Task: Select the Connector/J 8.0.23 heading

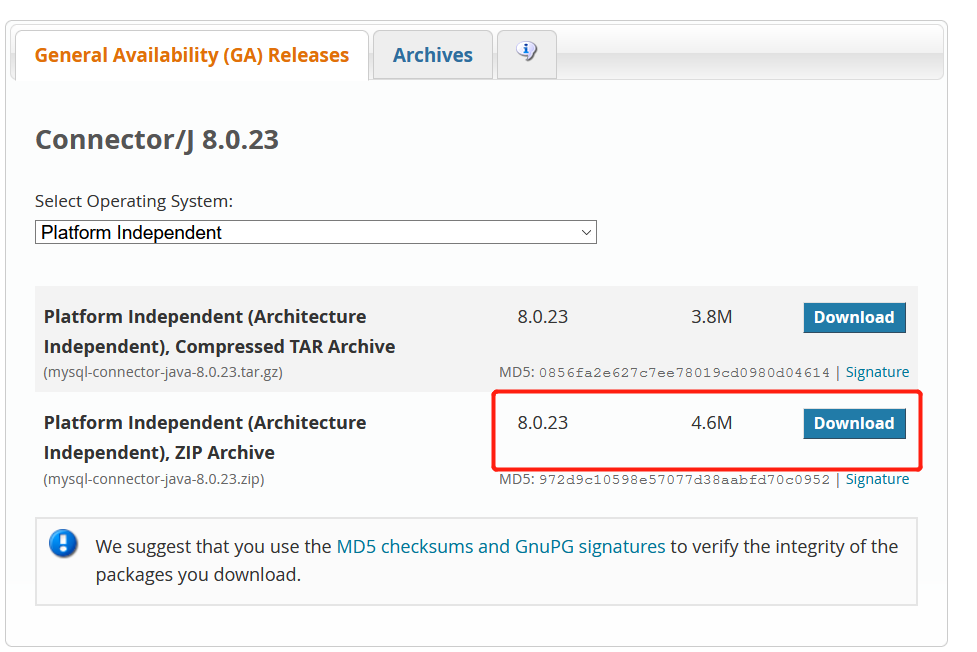Action: (x=157, y=140)
